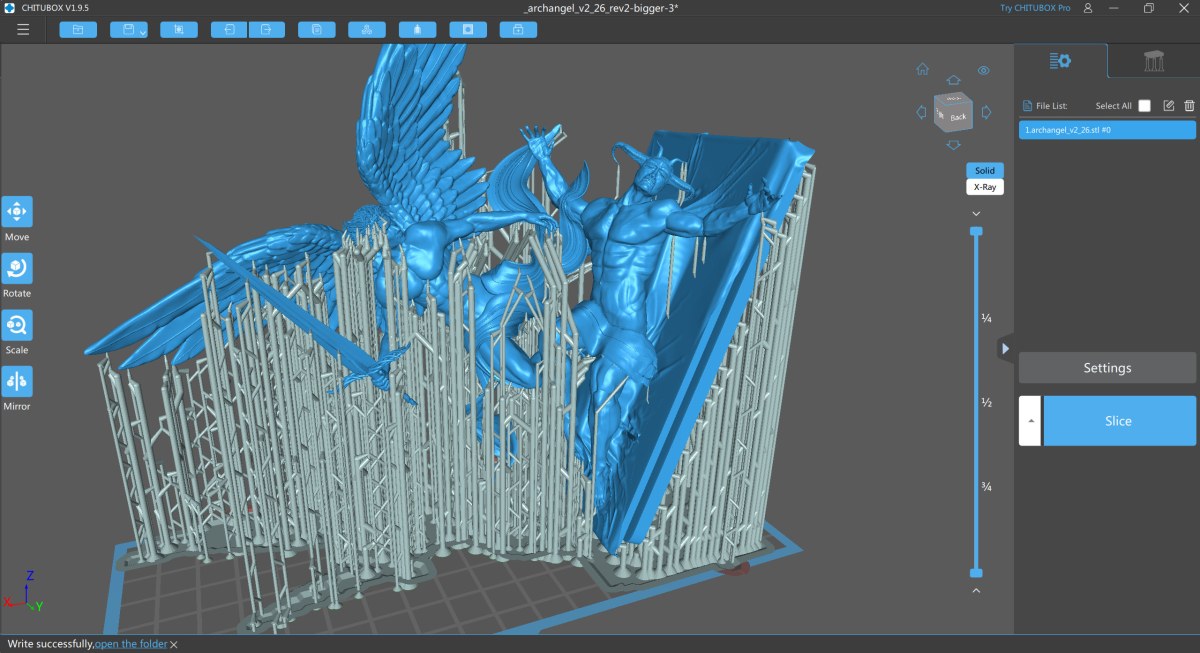Check the Select All checkbox
The image size is (1200, 653).
[x=1144, y=106]
